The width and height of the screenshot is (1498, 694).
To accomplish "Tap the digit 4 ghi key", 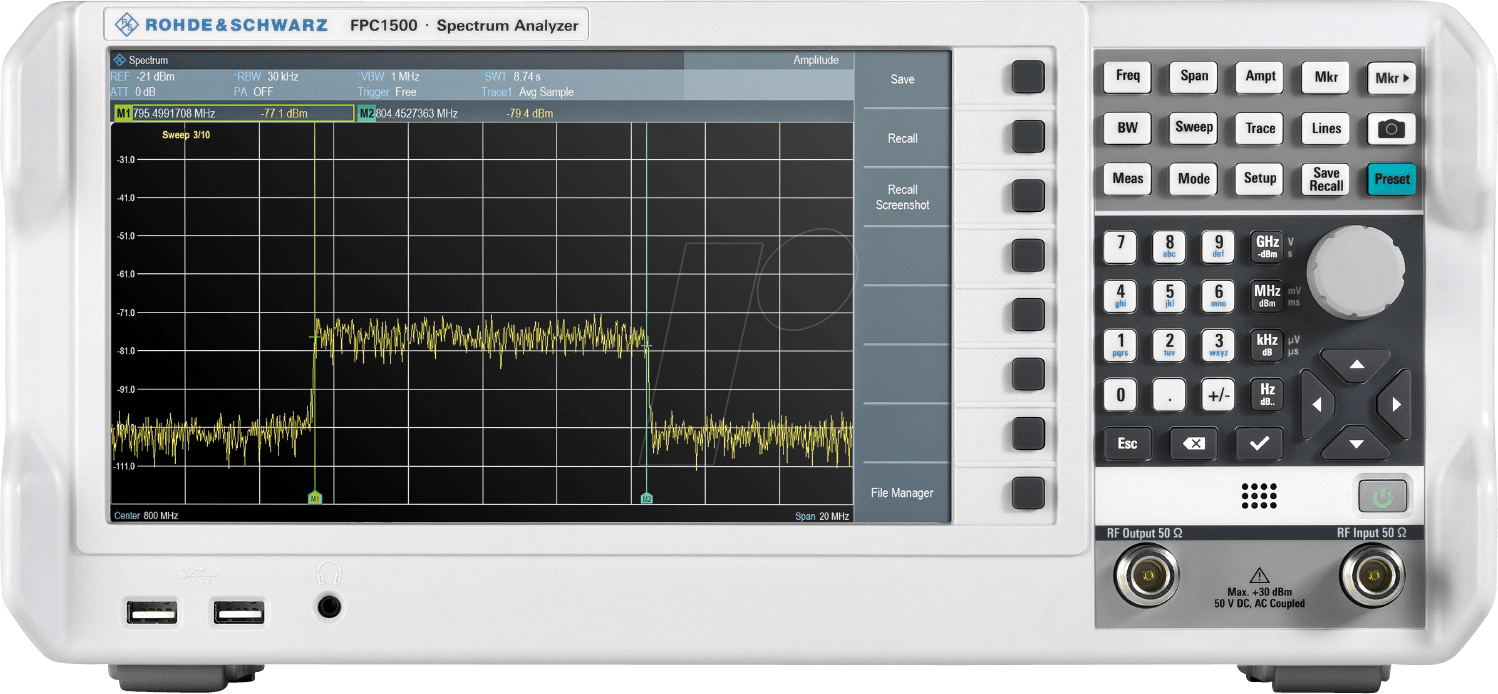I will click(x=1120, y=296).
